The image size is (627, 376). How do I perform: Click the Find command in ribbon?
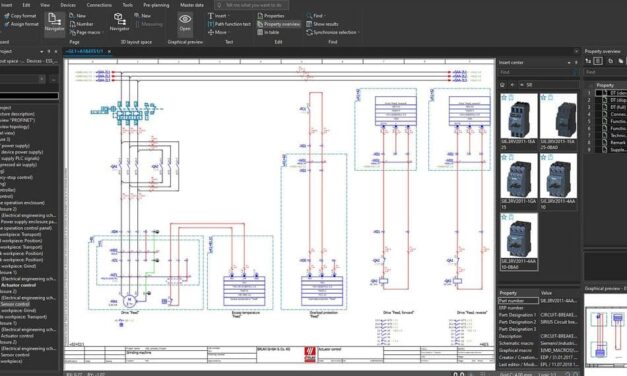[x=315, y=16]
